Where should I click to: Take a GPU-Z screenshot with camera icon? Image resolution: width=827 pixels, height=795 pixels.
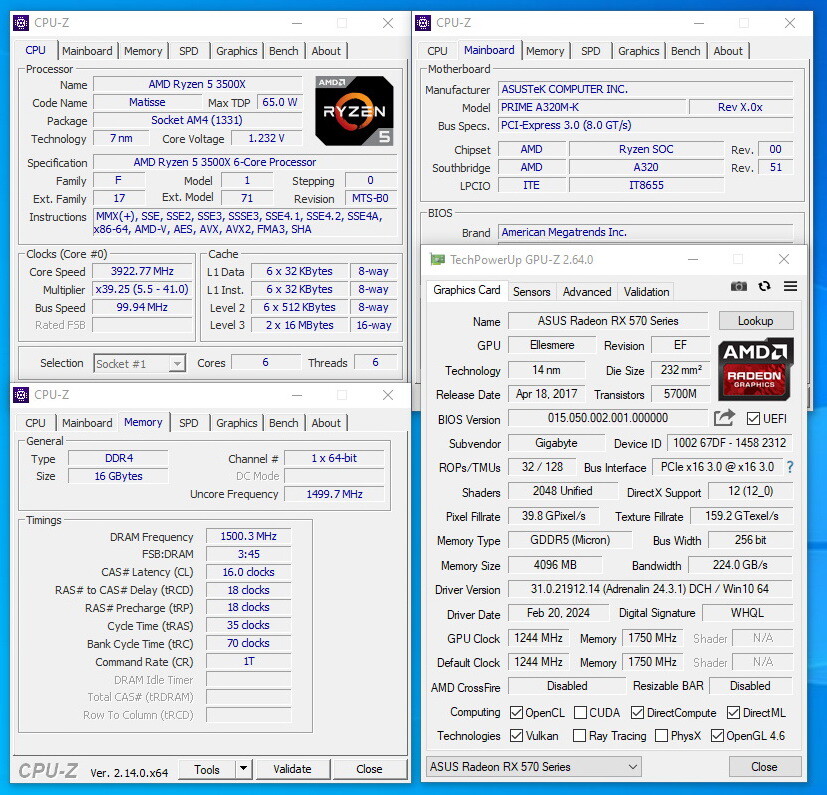click(739, 286)
